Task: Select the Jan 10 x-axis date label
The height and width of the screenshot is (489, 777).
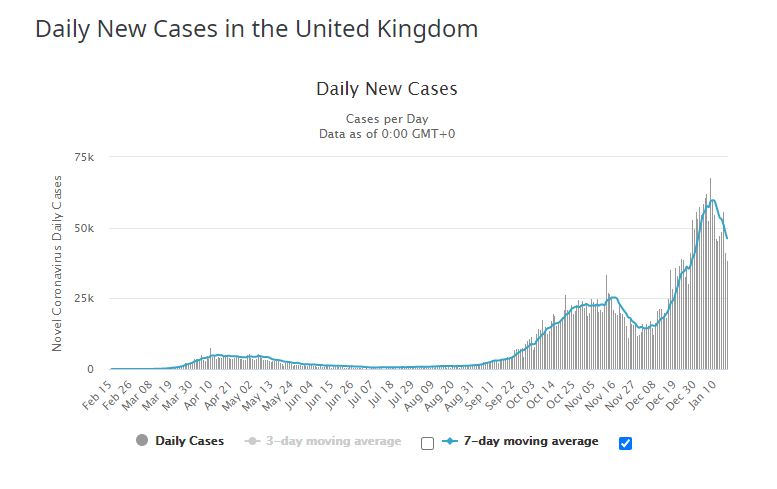Action: click(715, 391)
